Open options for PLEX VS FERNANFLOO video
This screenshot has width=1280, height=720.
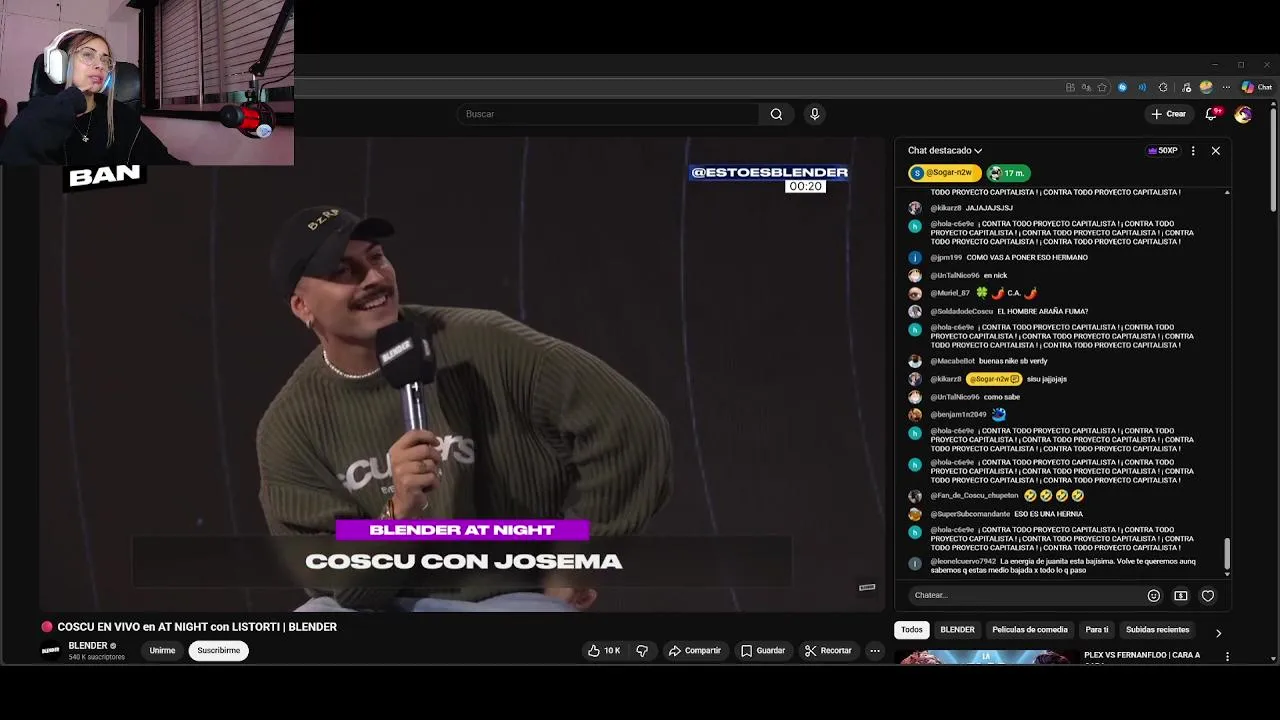tap(1227, 657)
